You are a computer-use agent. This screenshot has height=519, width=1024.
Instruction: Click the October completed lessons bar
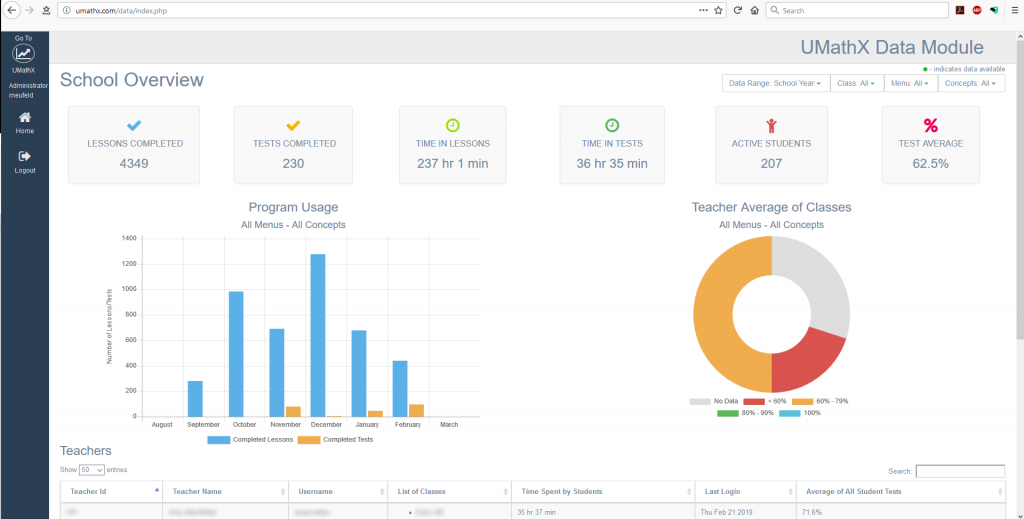click(x=236, y=354)
